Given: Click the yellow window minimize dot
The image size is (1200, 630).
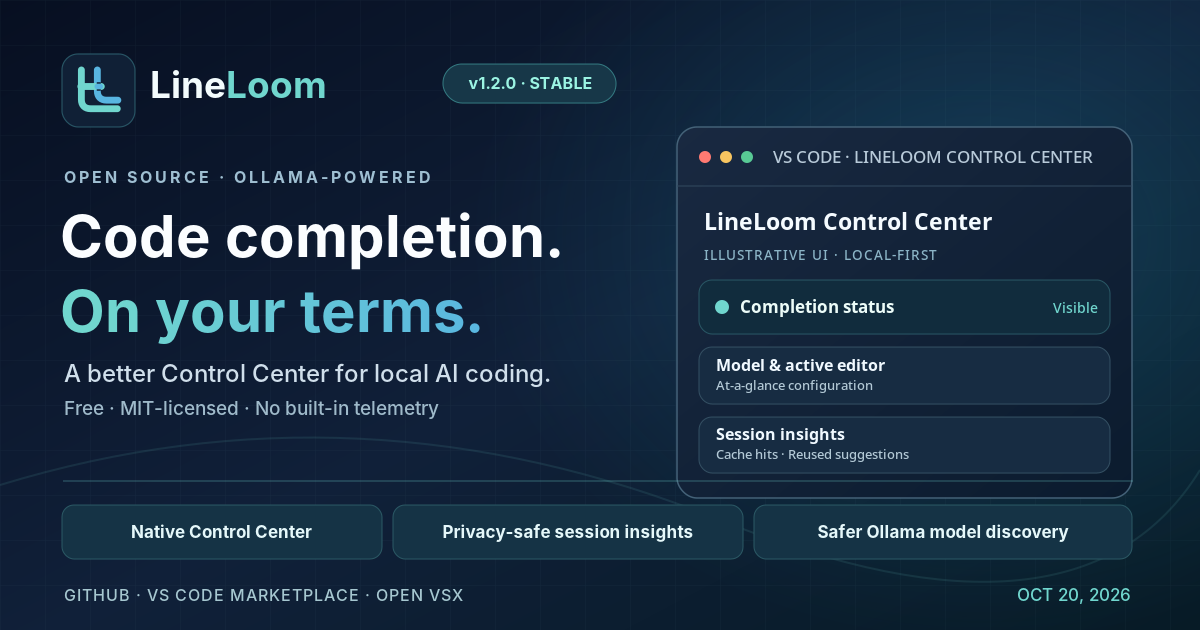Looking at the screenshot, I should click(726, 157).
